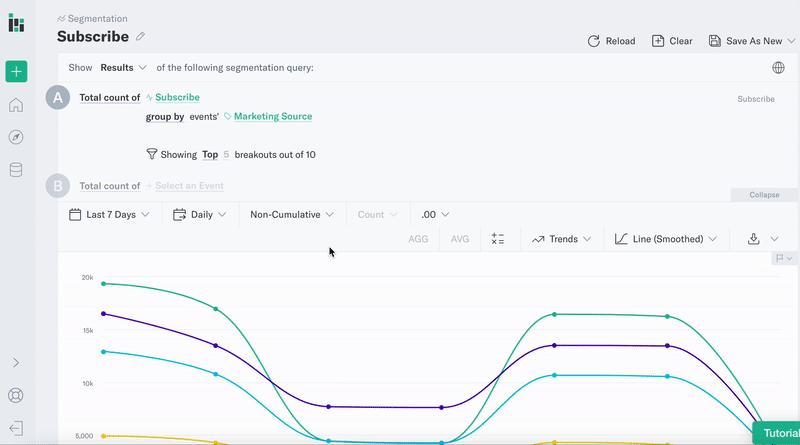Click the group by label
This screenshot has height=445, width=800.
(165, 117)
